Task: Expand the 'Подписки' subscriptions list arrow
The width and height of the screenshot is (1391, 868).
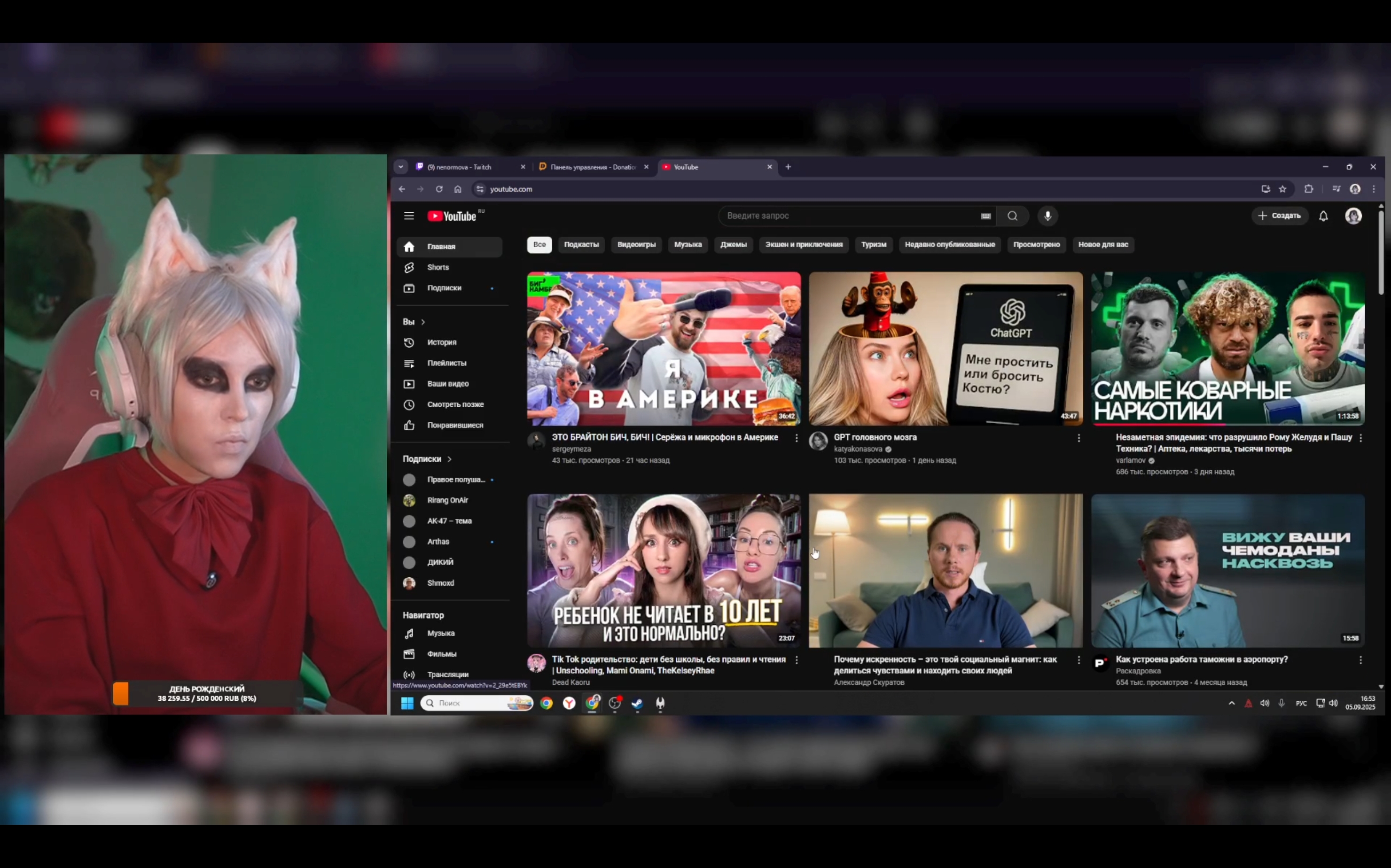Action: [450, 459]
